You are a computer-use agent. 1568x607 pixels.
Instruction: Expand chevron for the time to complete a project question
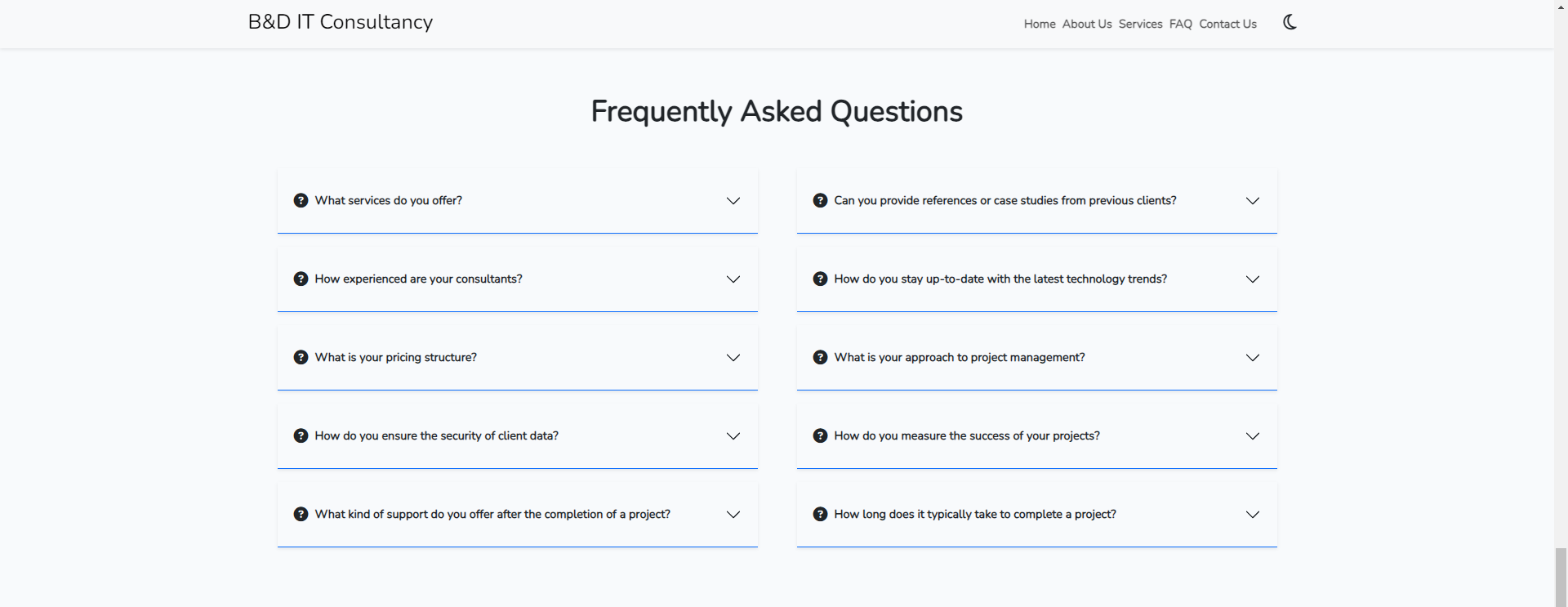1253,515
